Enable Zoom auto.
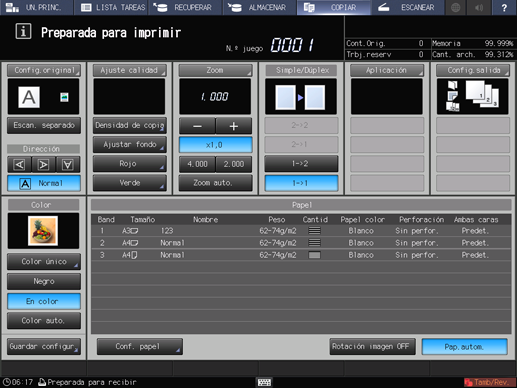Viewport: 517px width, 388px height. click(215, 183)
